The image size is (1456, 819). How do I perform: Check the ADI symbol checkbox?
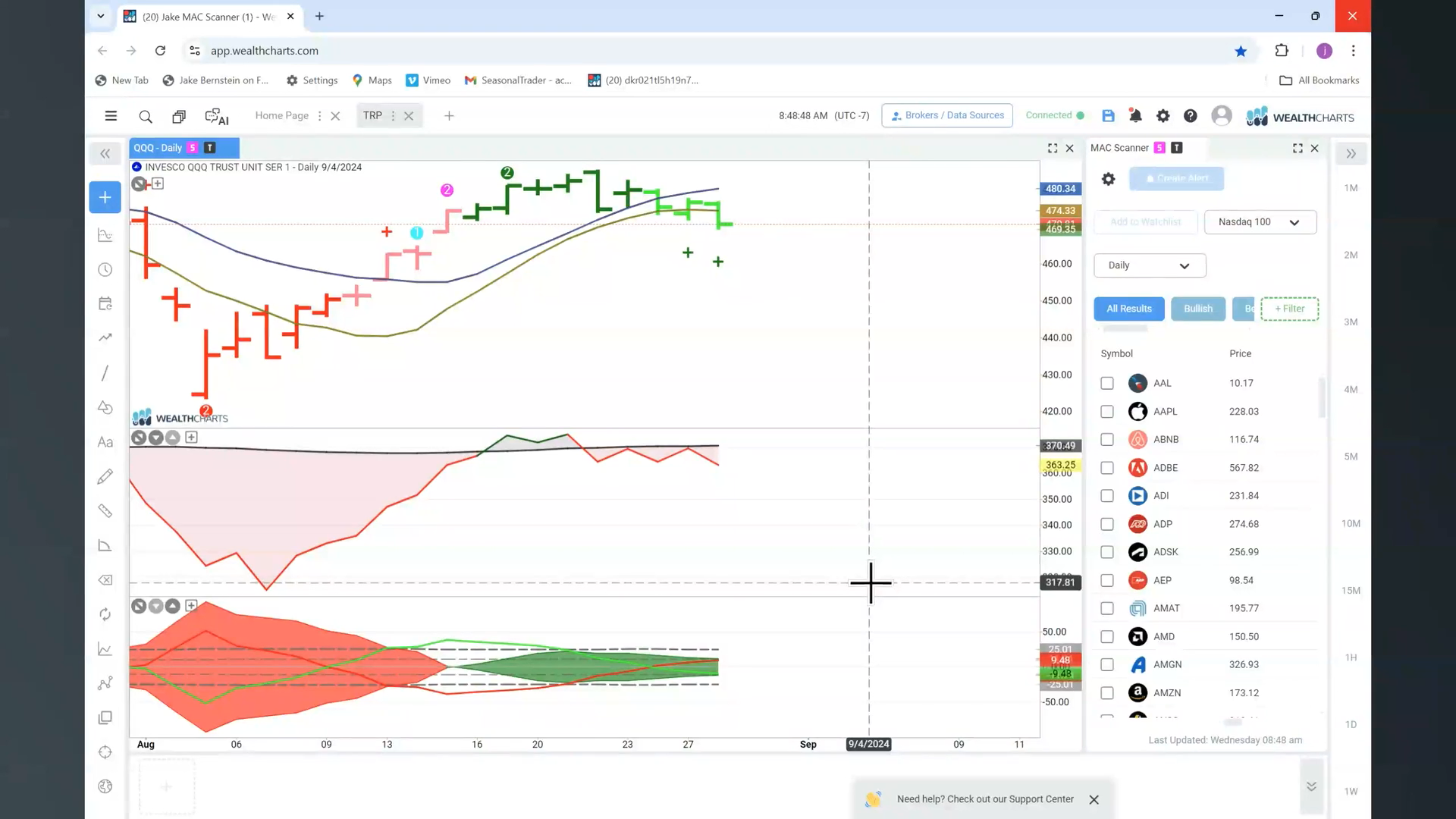(1107, 496)
